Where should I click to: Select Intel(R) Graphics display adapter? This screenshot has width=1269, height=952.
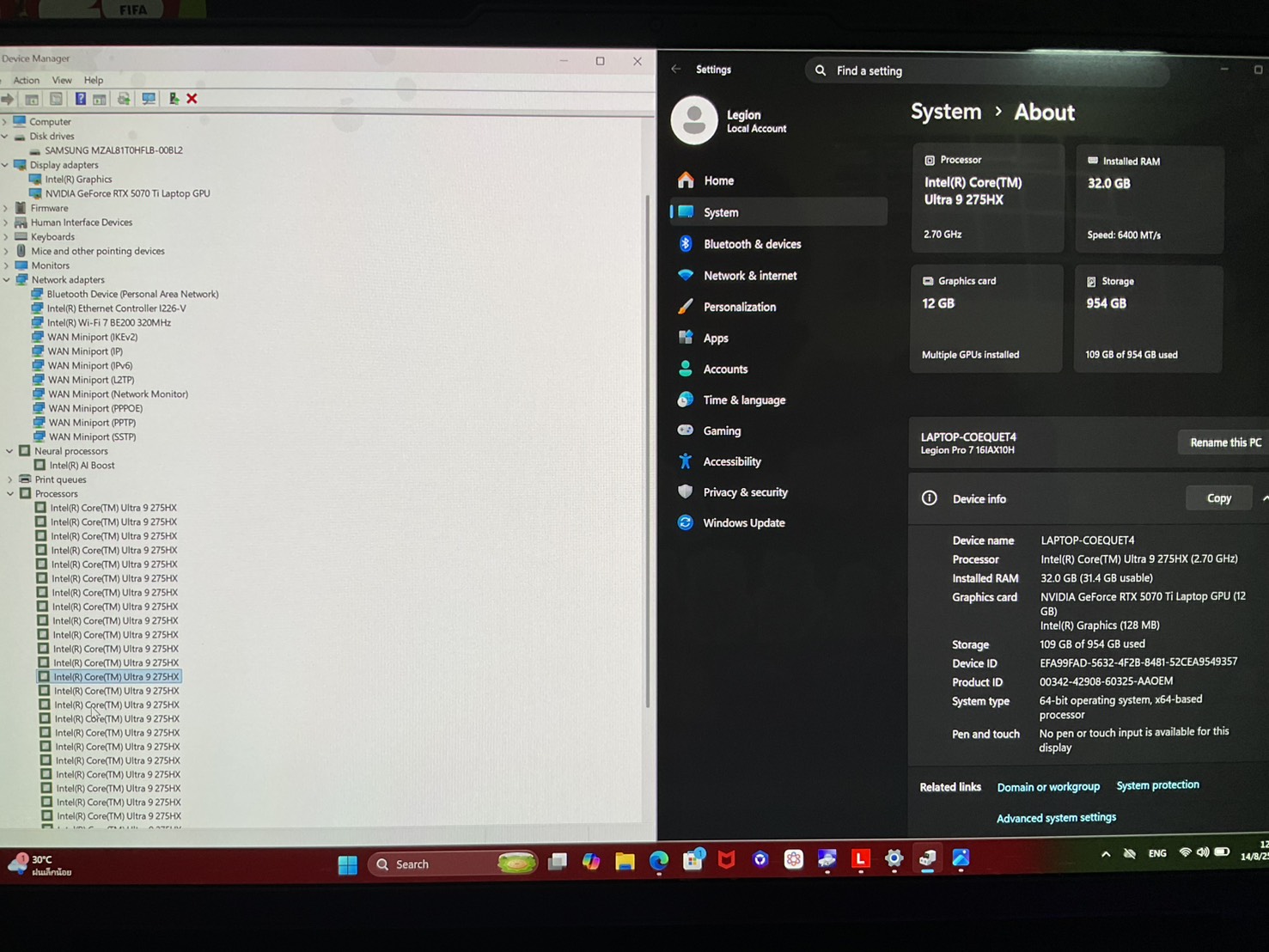78,180
